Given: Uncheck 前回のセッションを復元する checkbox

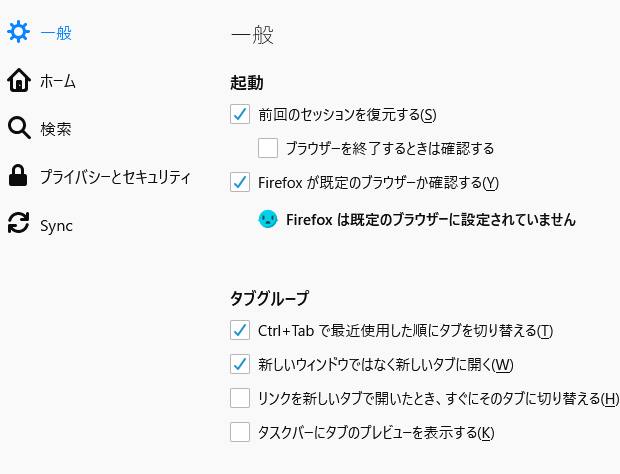Looking at the screenshot, I should [x=240, y=114].
